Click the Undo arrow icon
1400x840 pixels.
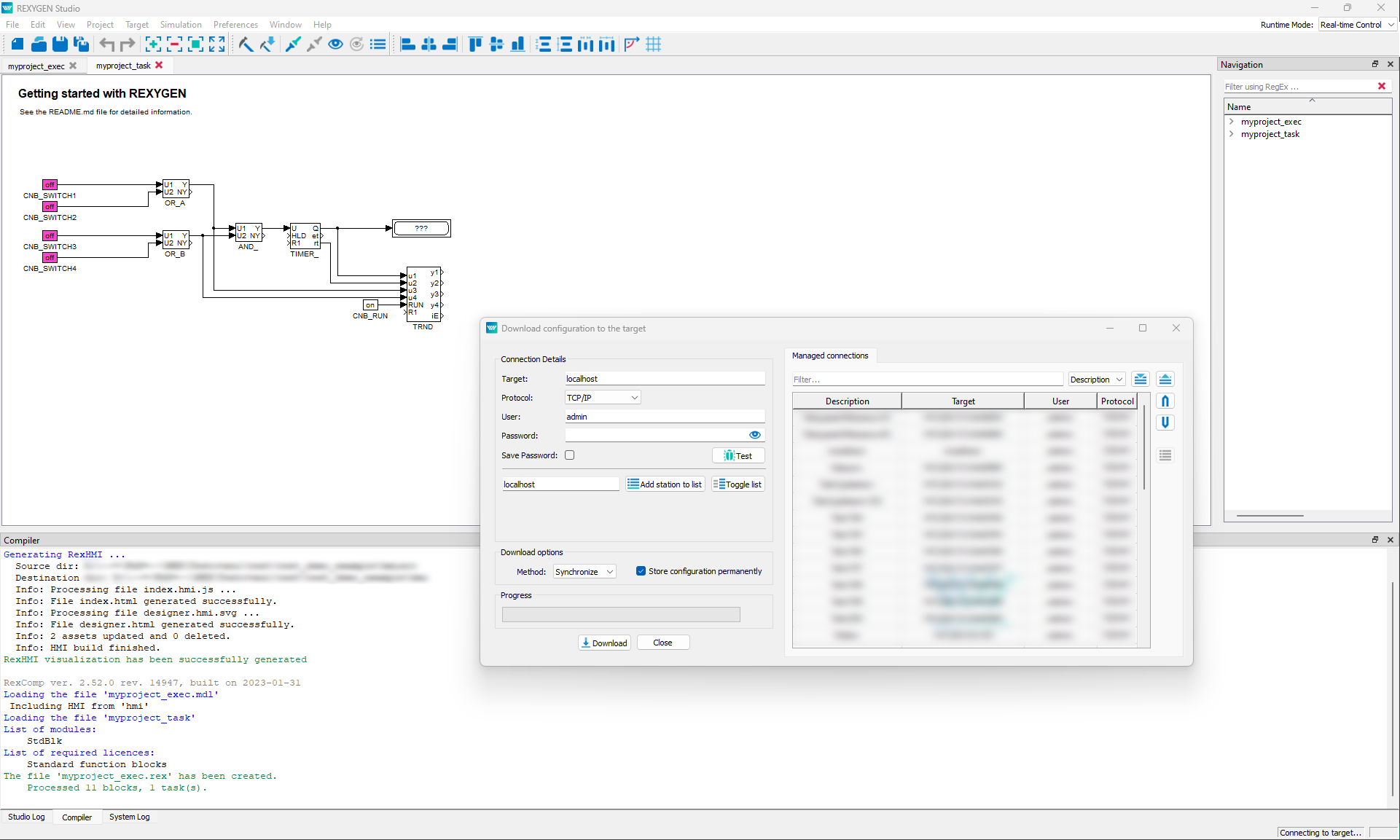(x=107, y=44)
